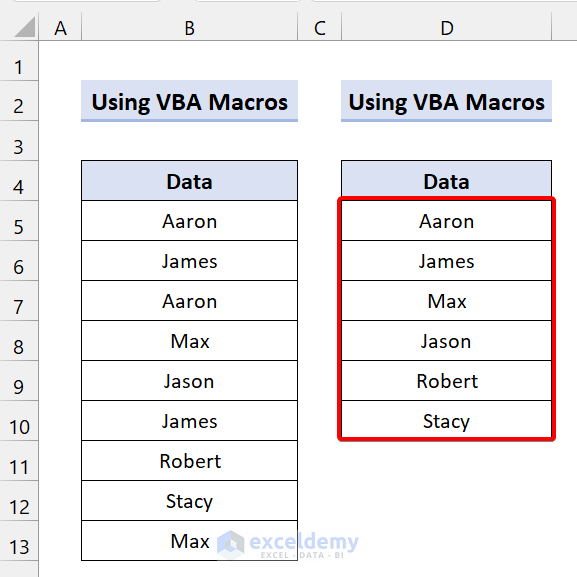577x577 pixels.
Task: Select cell B12 containing Stacy
Action: pos(189,501)
